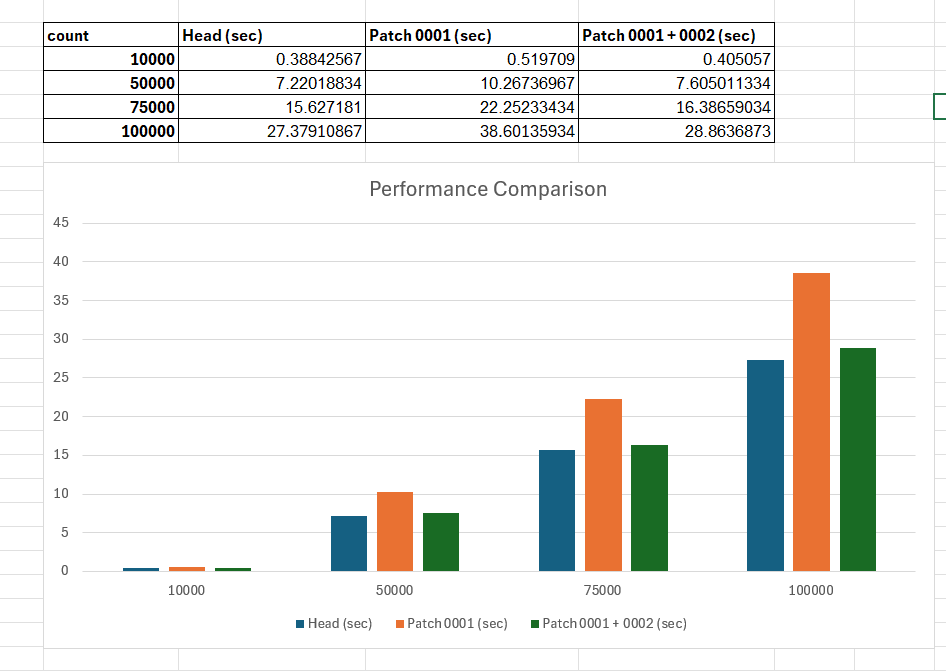This screenshot has height=671, width=946.
Task: Select the "count" header cell
Action: [x=110, y=36]
